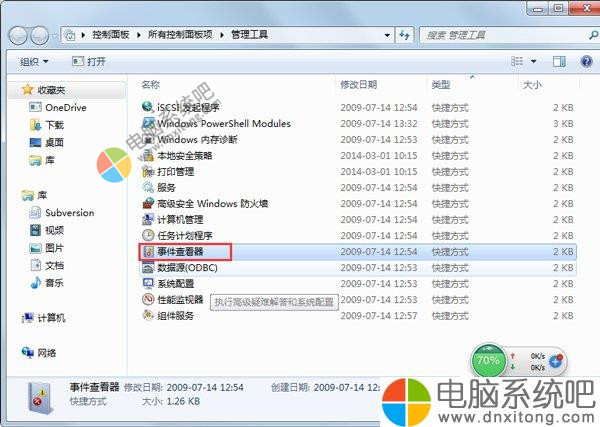The height and width of the screenshot is (427, 600).
Task: Click the Subversion library icon
Action: [x=35, y=212]
